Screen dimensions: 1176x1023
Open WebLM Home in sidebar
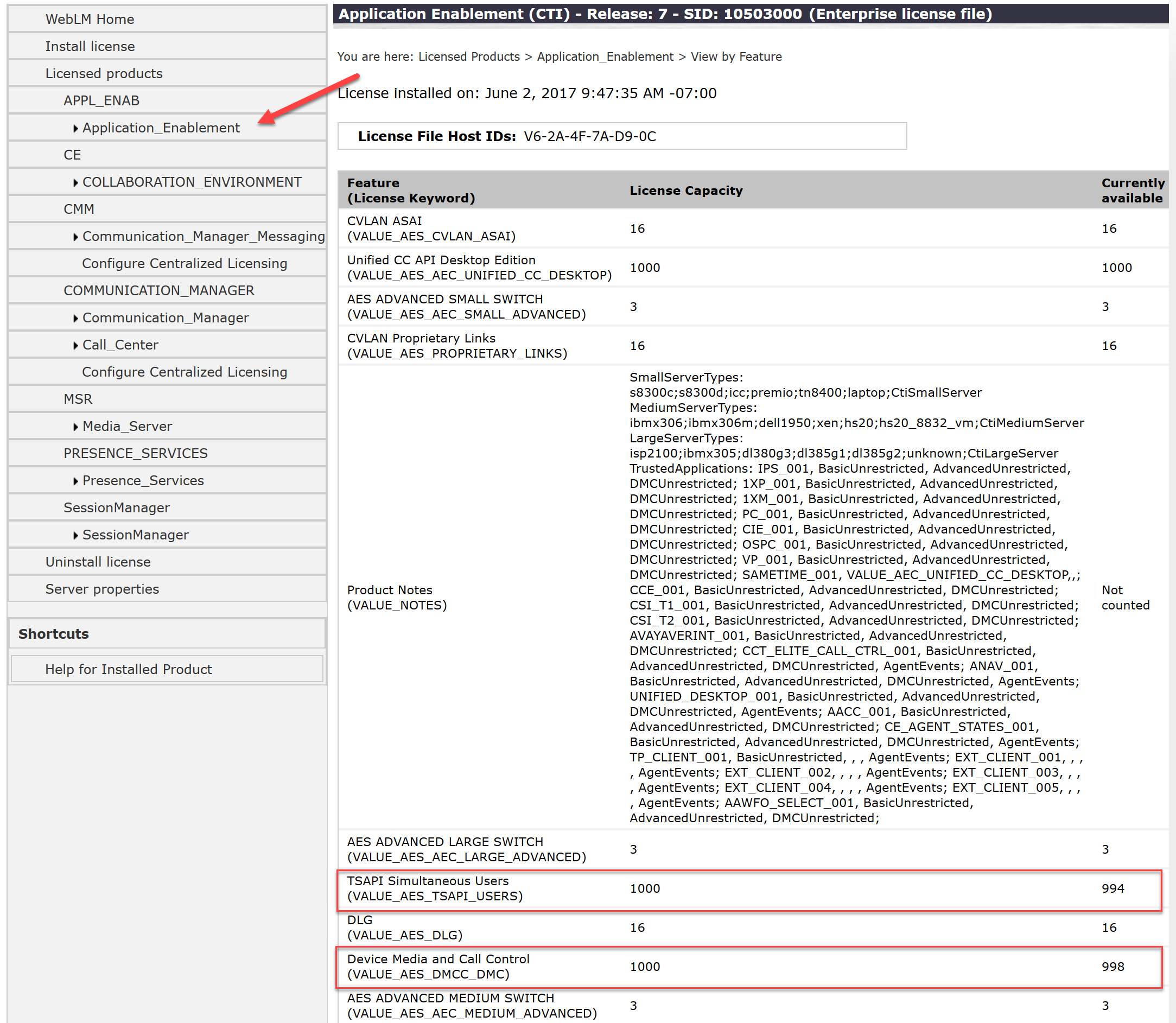(90, 19)
